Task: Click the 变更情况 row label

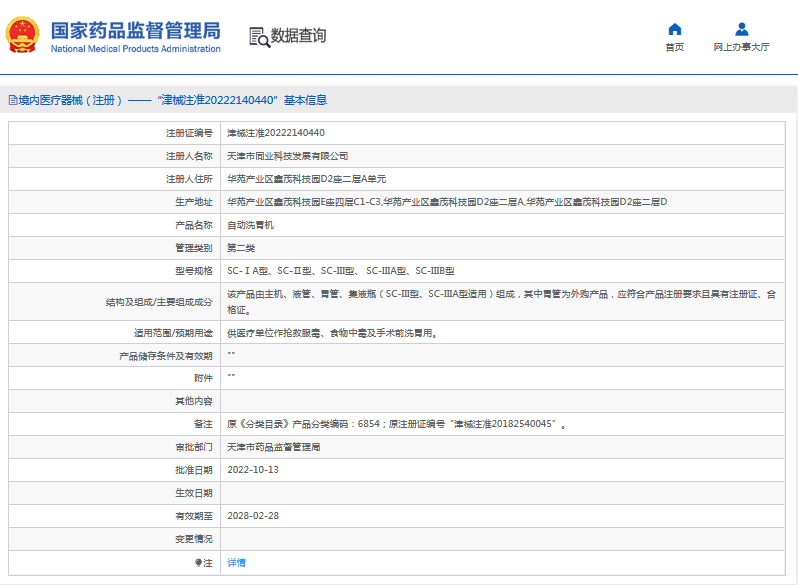Action: (194, 539)
